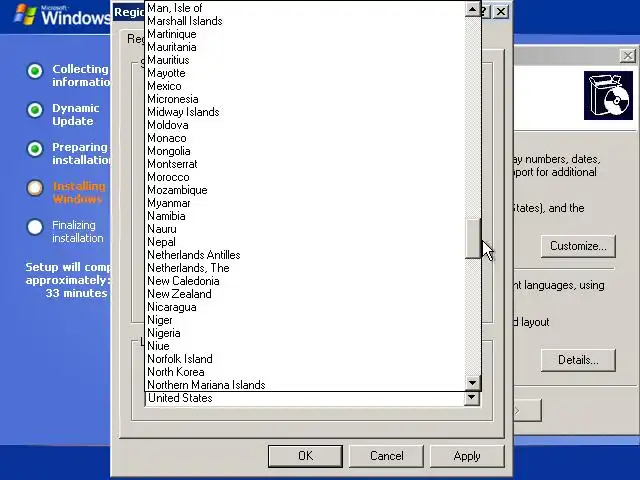Screen dimensions: 640x480
Task: Select Nepal in the list
Action: (x=305, y=242)
